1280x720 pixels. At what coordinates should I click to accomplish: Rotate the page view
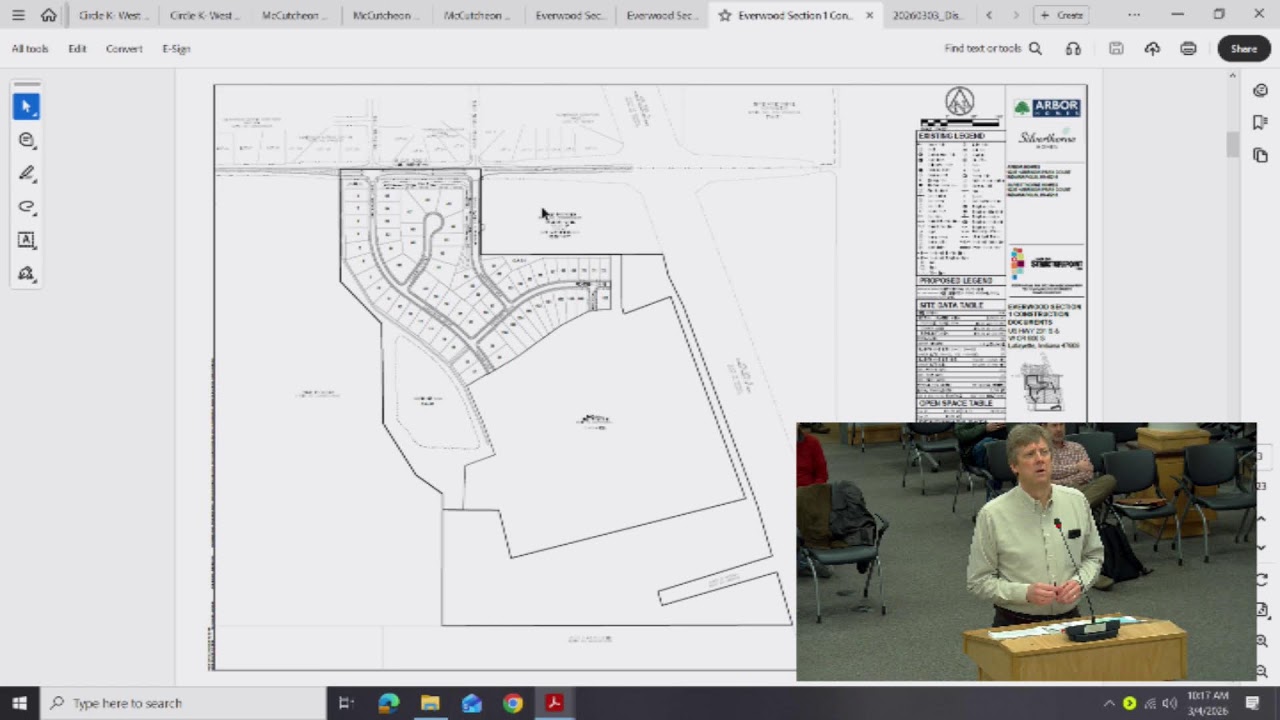(1262, 580)
